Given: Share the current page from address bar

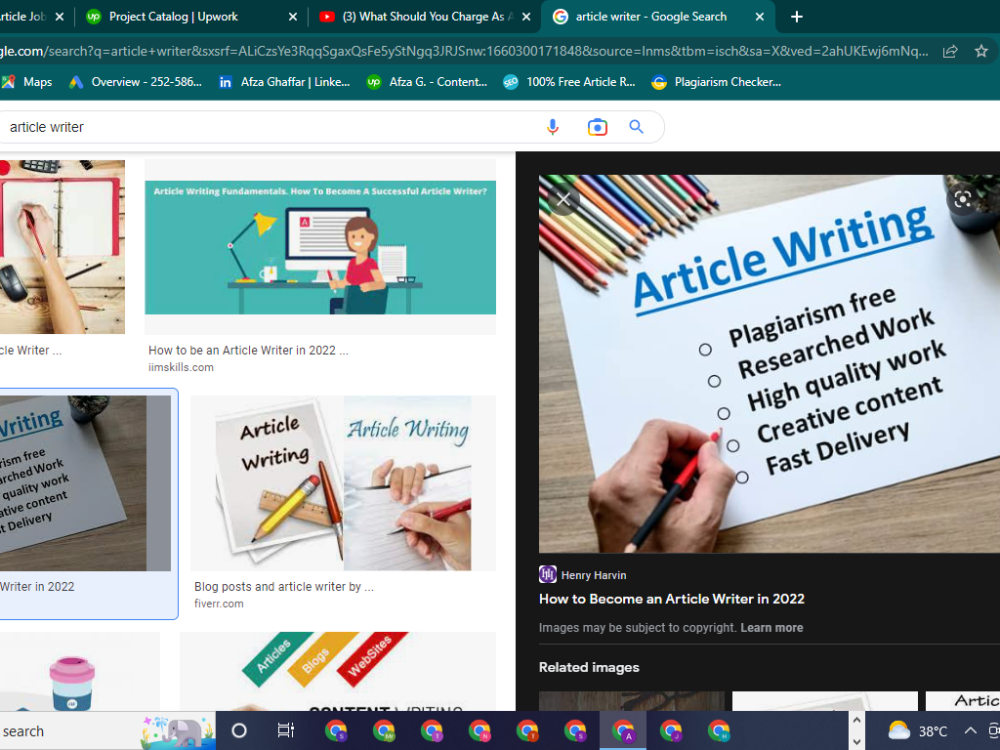Looking at the screenshot, I should pyautogui.click(x=950, y=50).
